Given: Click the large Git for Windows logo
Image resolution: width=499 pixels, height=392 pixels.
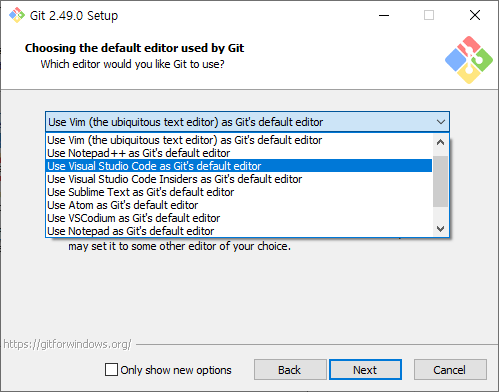Looking at the screenshot, I should 469,60.
